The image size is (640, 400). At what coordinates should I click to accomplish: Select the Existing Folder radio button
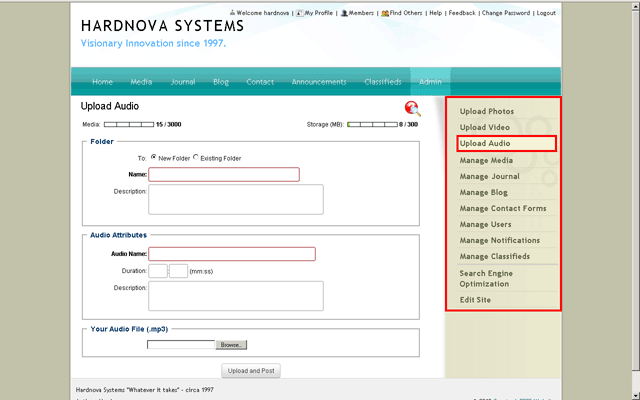[x=196, y=158]
